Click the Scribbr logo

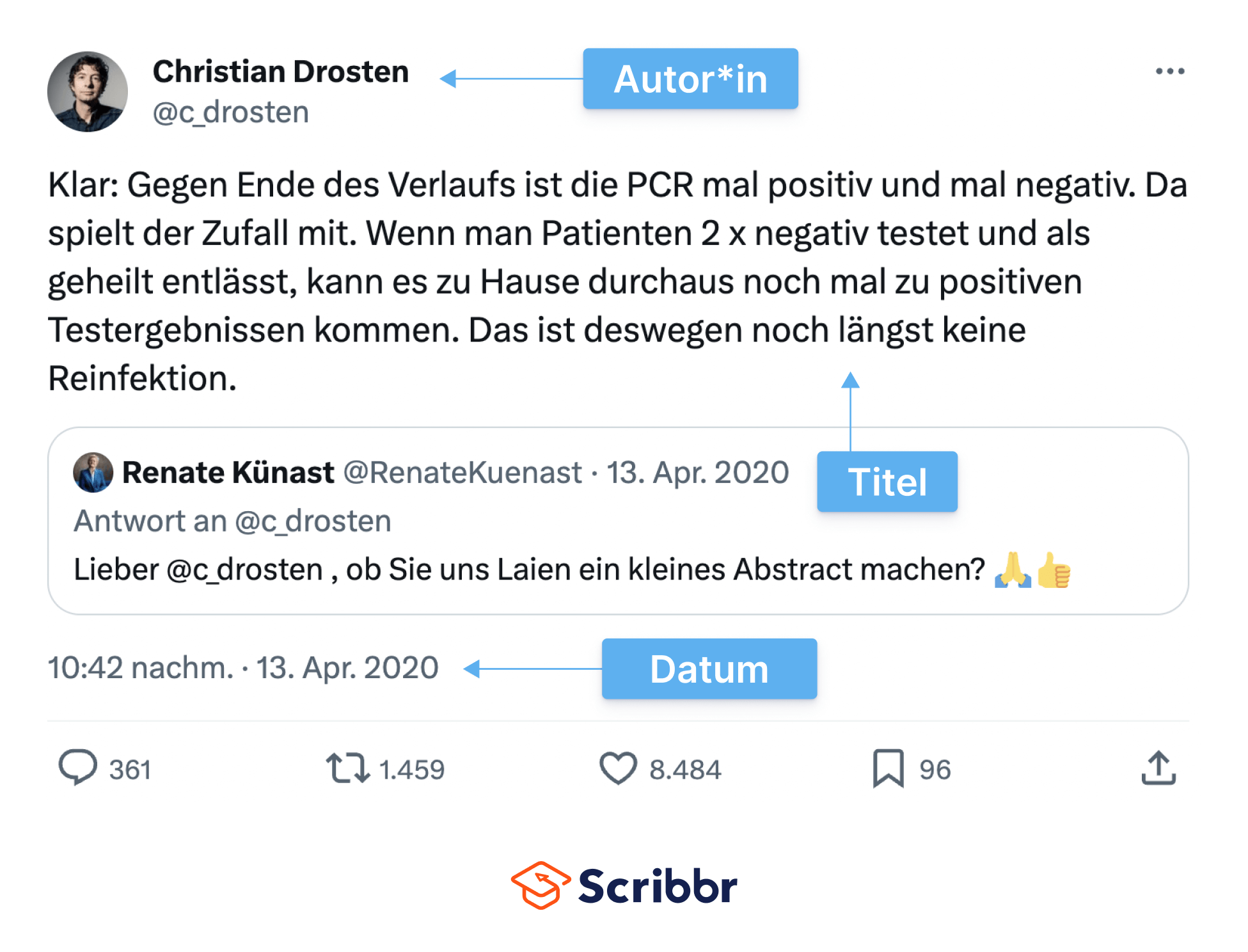(x=624, y=885)
